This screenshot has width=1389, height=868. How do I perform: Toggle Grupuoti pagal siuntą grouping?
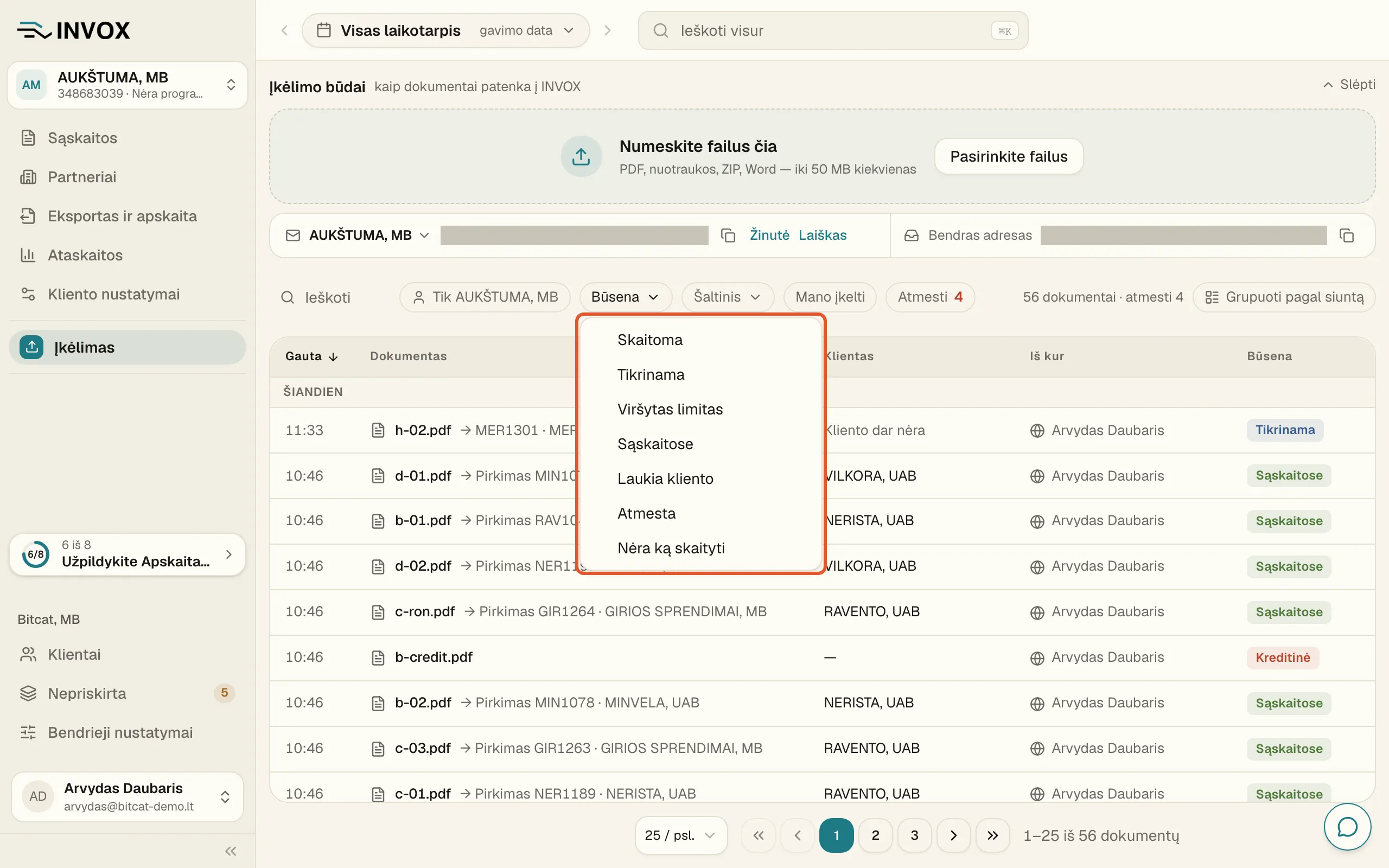pos(1284,297)
